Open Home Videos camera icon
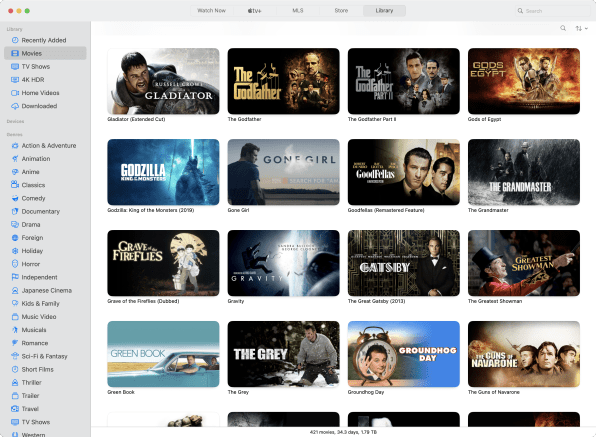 pos(15,93)
